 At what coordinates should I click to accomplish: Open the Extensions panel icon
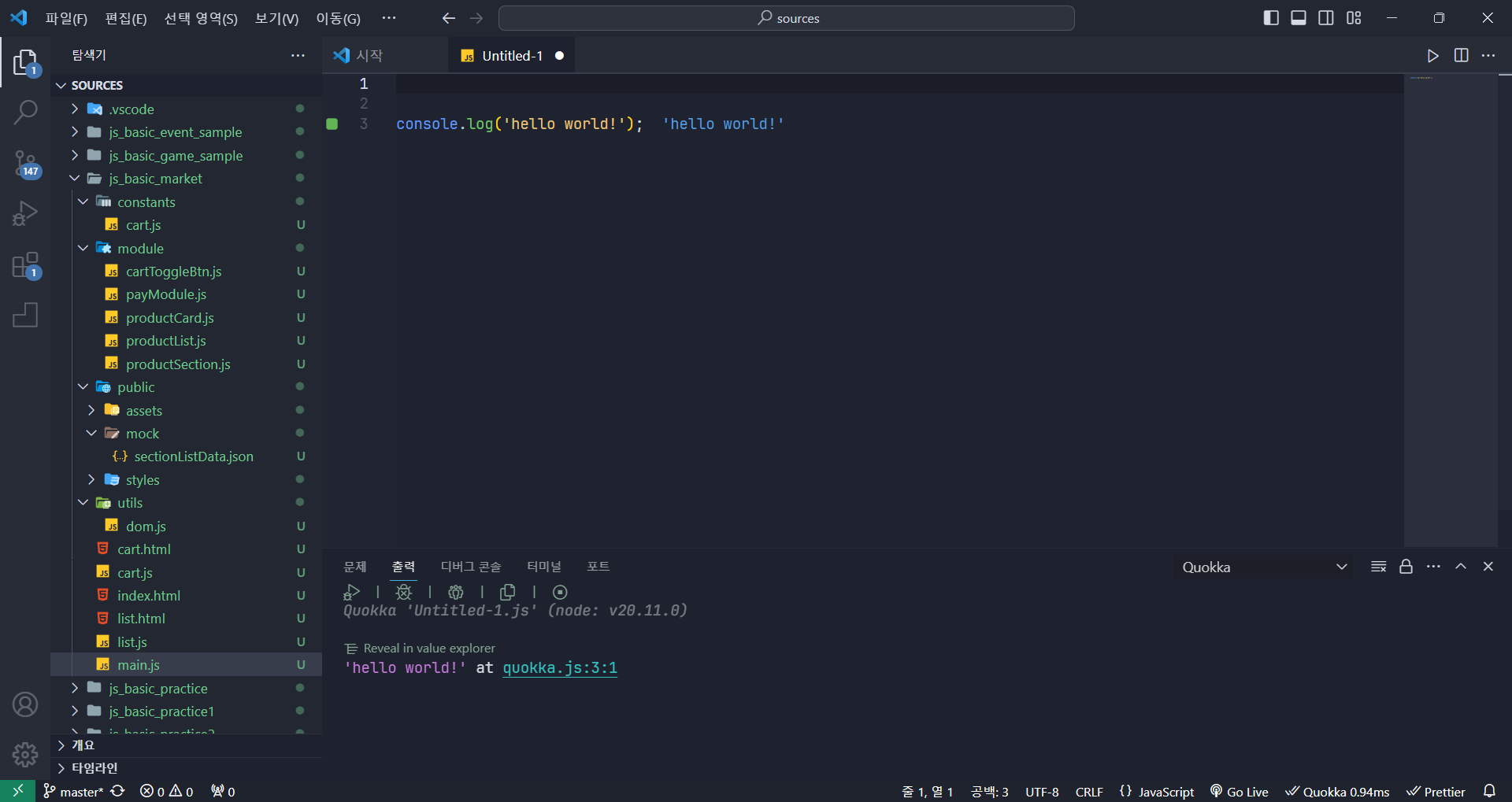(26, 265)
